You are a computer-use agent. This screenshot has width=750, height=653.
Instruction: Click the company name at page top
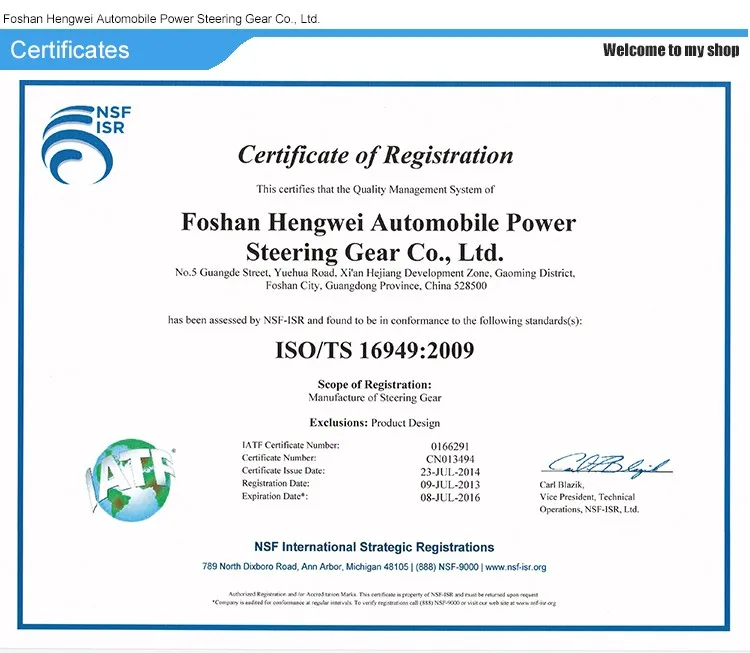click(x=161, y=19)
